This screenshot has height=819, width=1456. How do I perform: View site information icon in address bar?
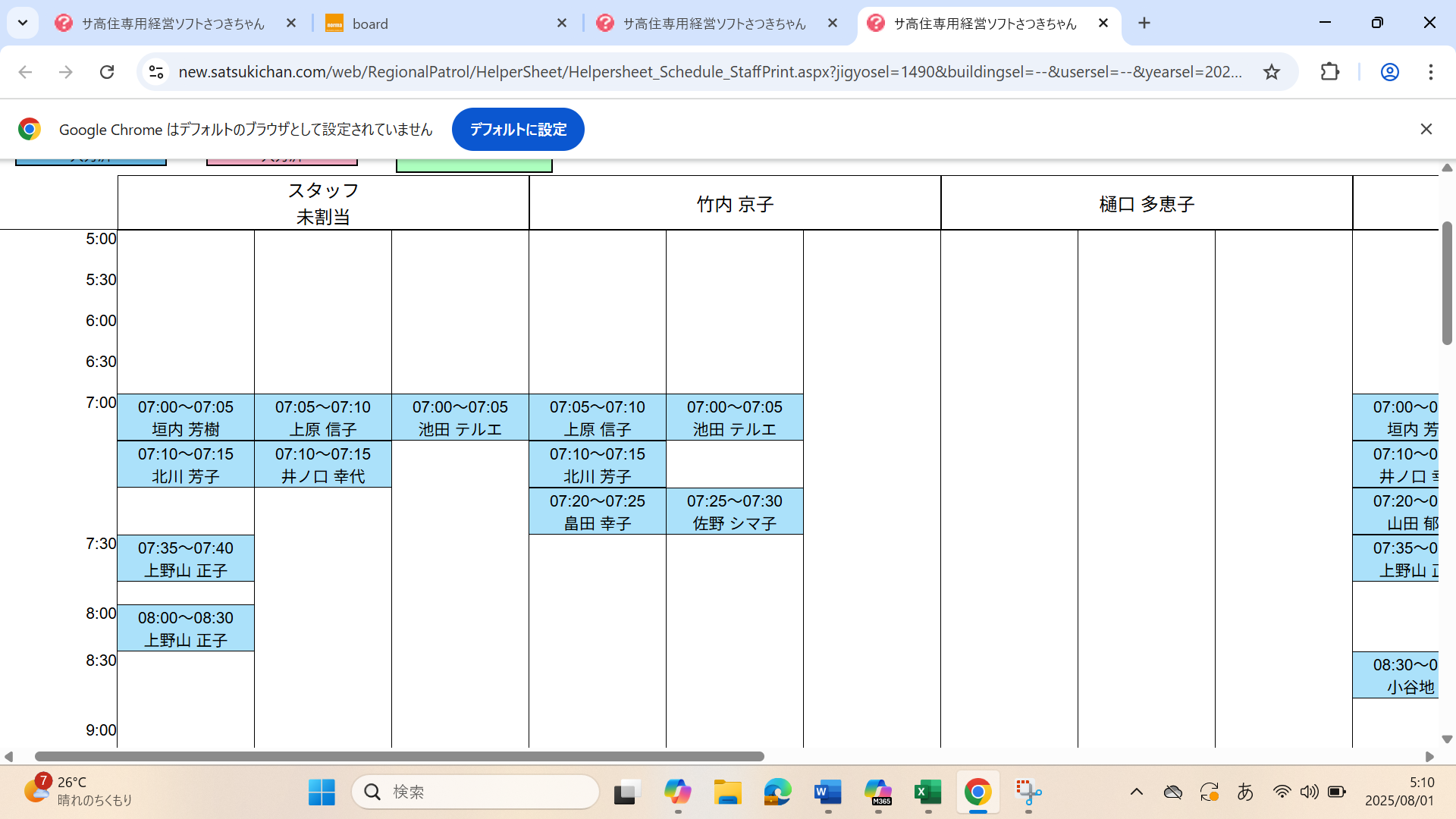[156, 72]
